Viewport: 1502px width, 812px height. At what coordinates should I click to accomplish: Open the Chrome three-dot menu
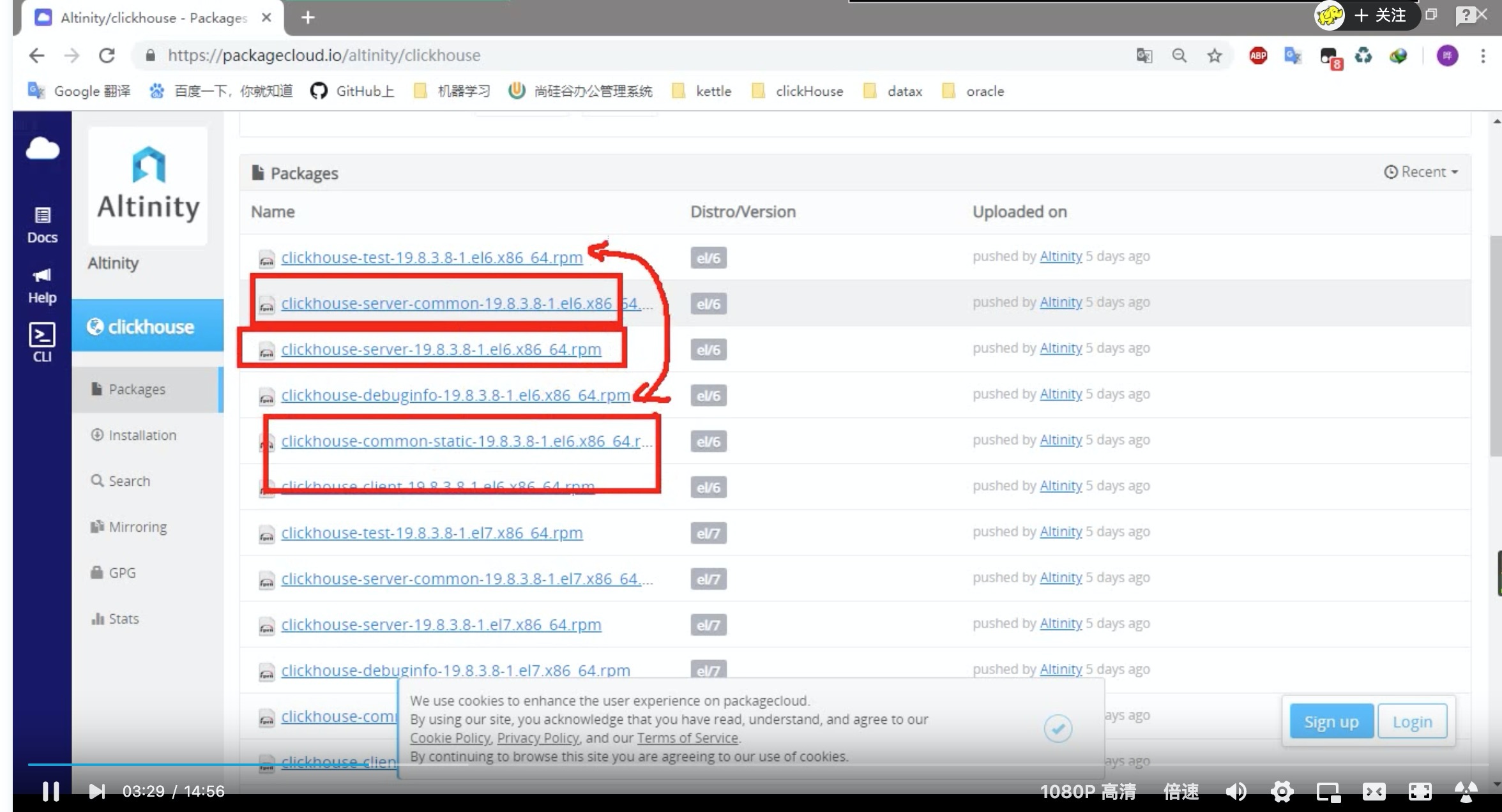click(x=1483, y=56)
